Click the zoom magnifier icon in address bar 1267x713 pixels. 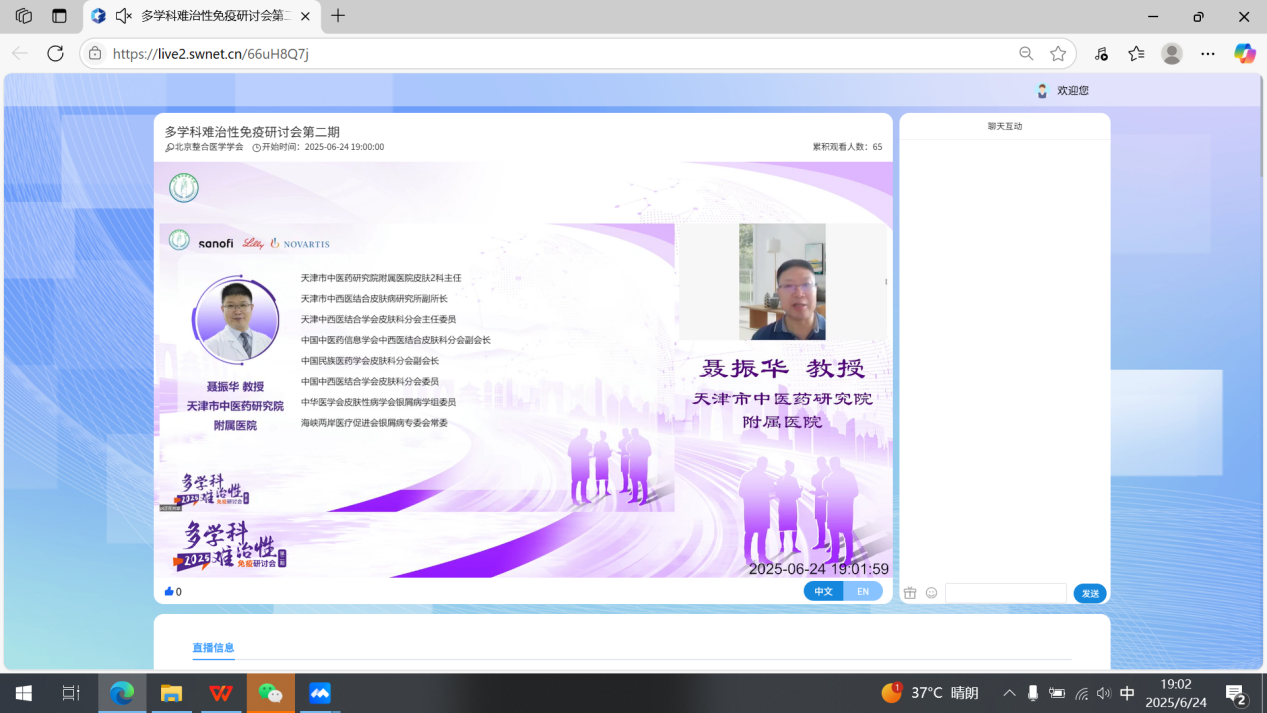tap(1026, 53)
